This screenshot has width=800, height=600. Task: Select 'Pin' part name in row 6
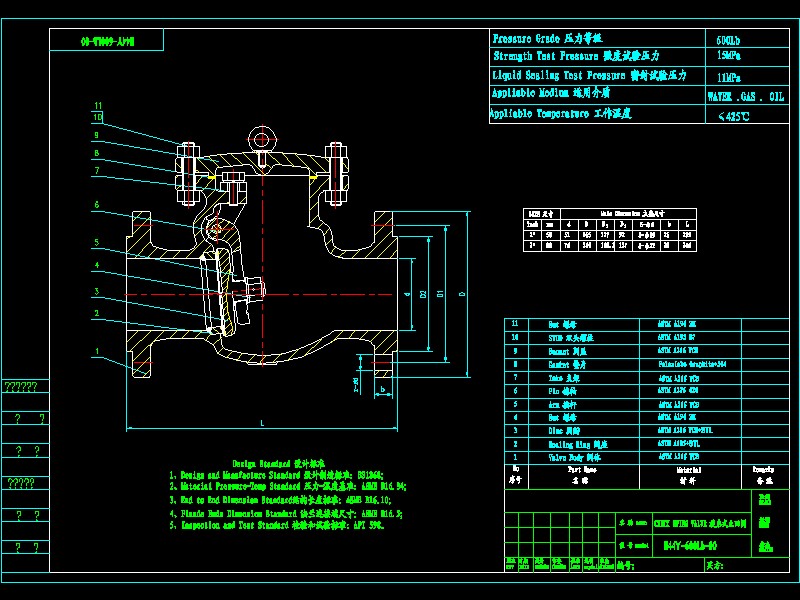tap(563, 391)
